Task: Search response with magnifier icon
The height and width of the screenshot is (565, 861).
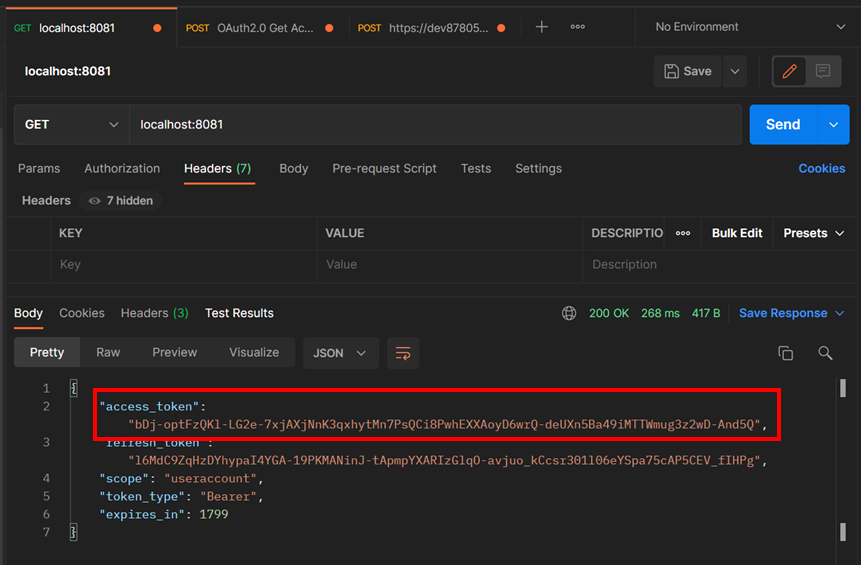Action: [825, 353]
